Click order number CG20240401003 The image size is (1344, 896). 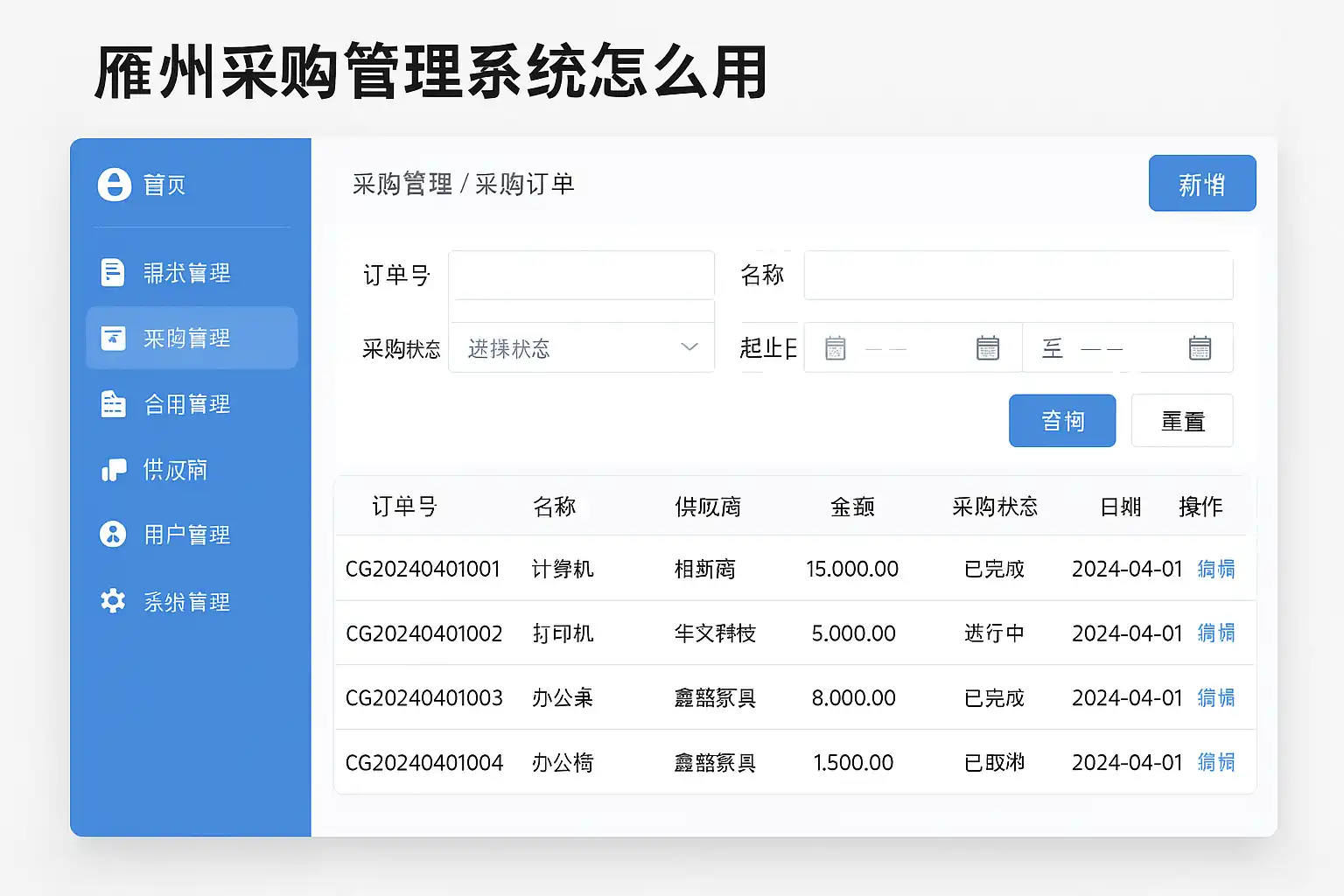(x=424, y=697)
